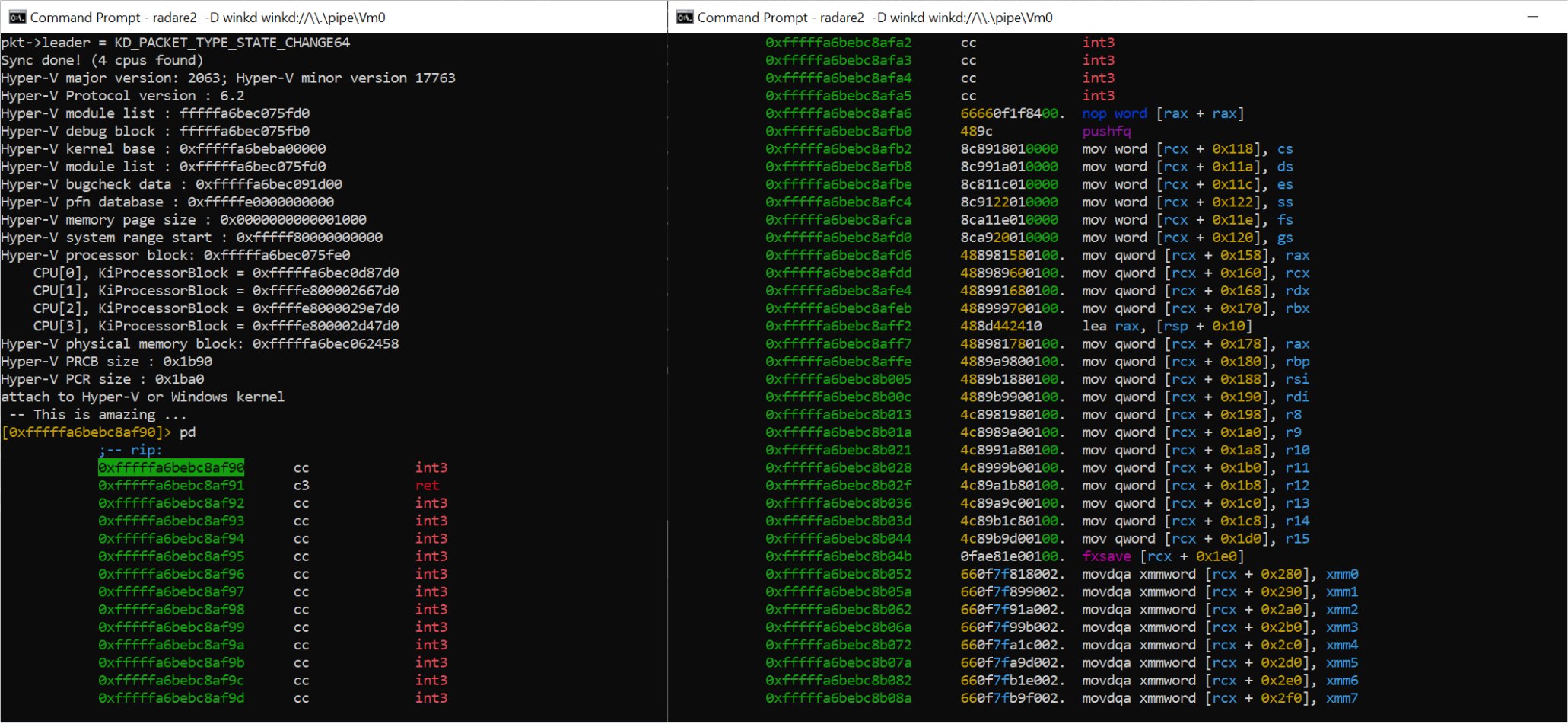This screenshot has height=727, width=1568.
Task: Click the 'Hyper-V kernel base' line
Action: (x=164, y=149)
